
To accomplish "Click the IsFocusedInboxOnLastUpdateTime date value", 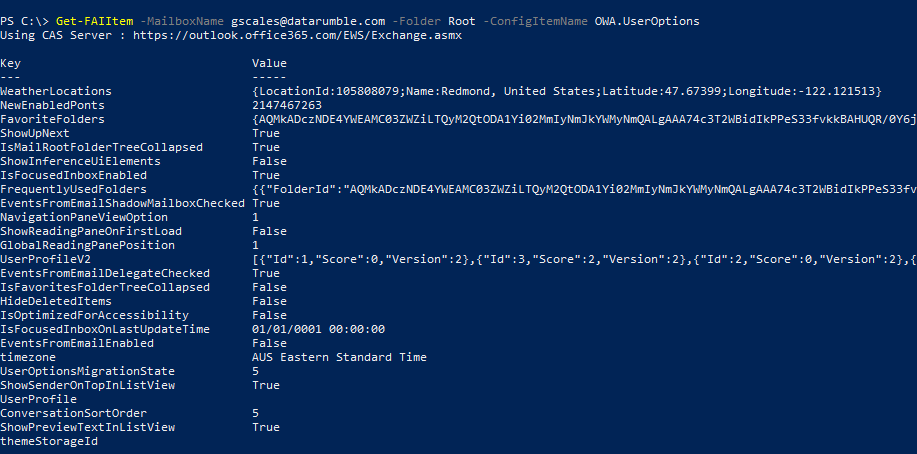I will 319,329.
